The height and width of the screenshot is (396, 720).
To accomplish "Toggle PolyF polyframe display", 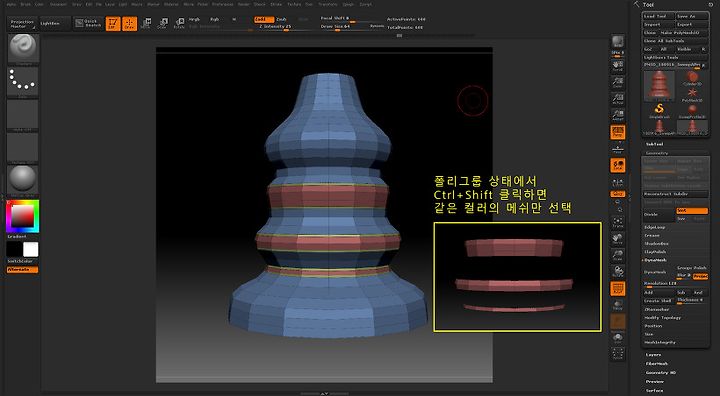I will pos(618,289).
